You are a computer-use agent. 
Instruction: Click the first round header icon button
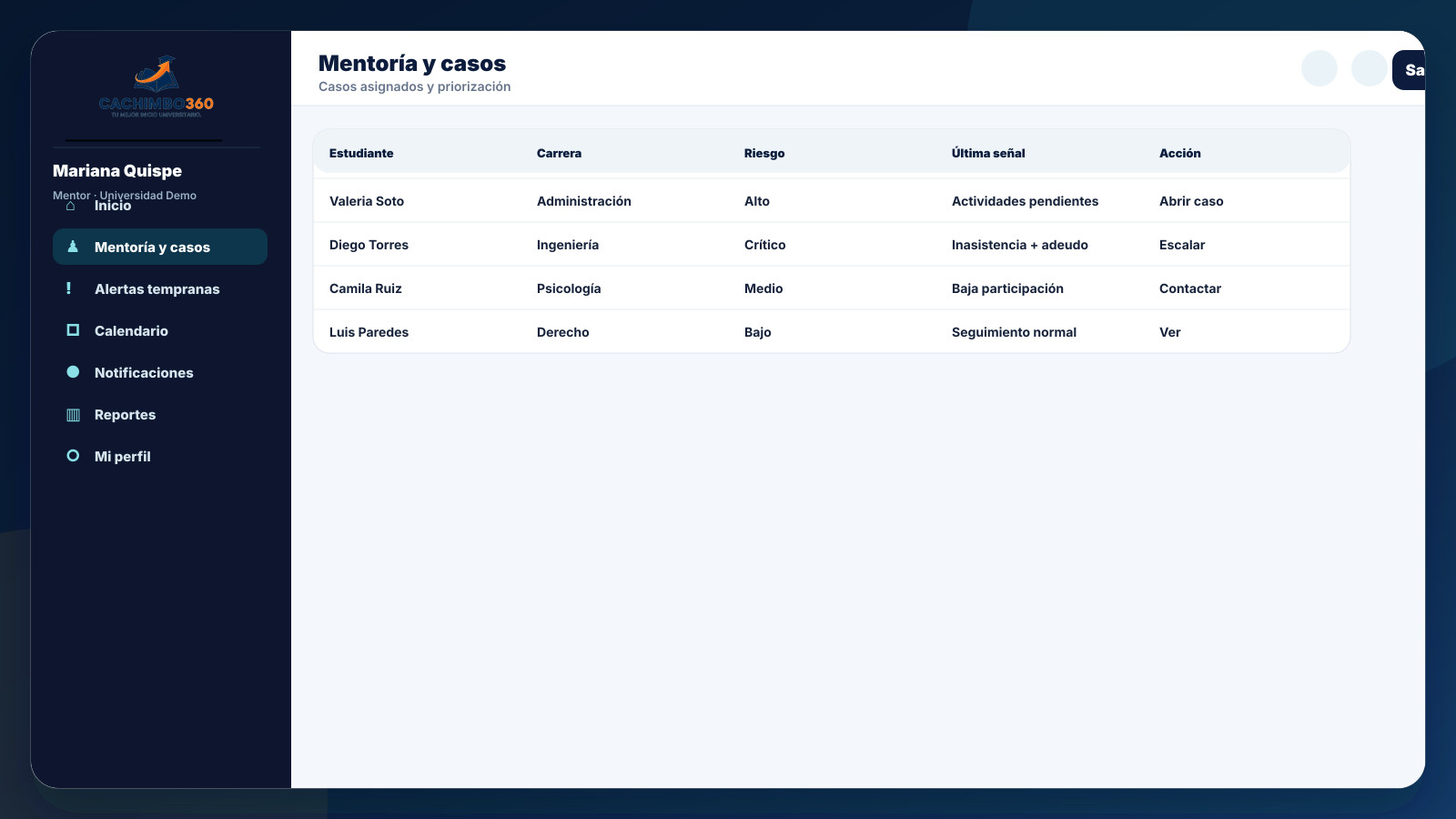pyautogui.click(x=1319, y=68)
